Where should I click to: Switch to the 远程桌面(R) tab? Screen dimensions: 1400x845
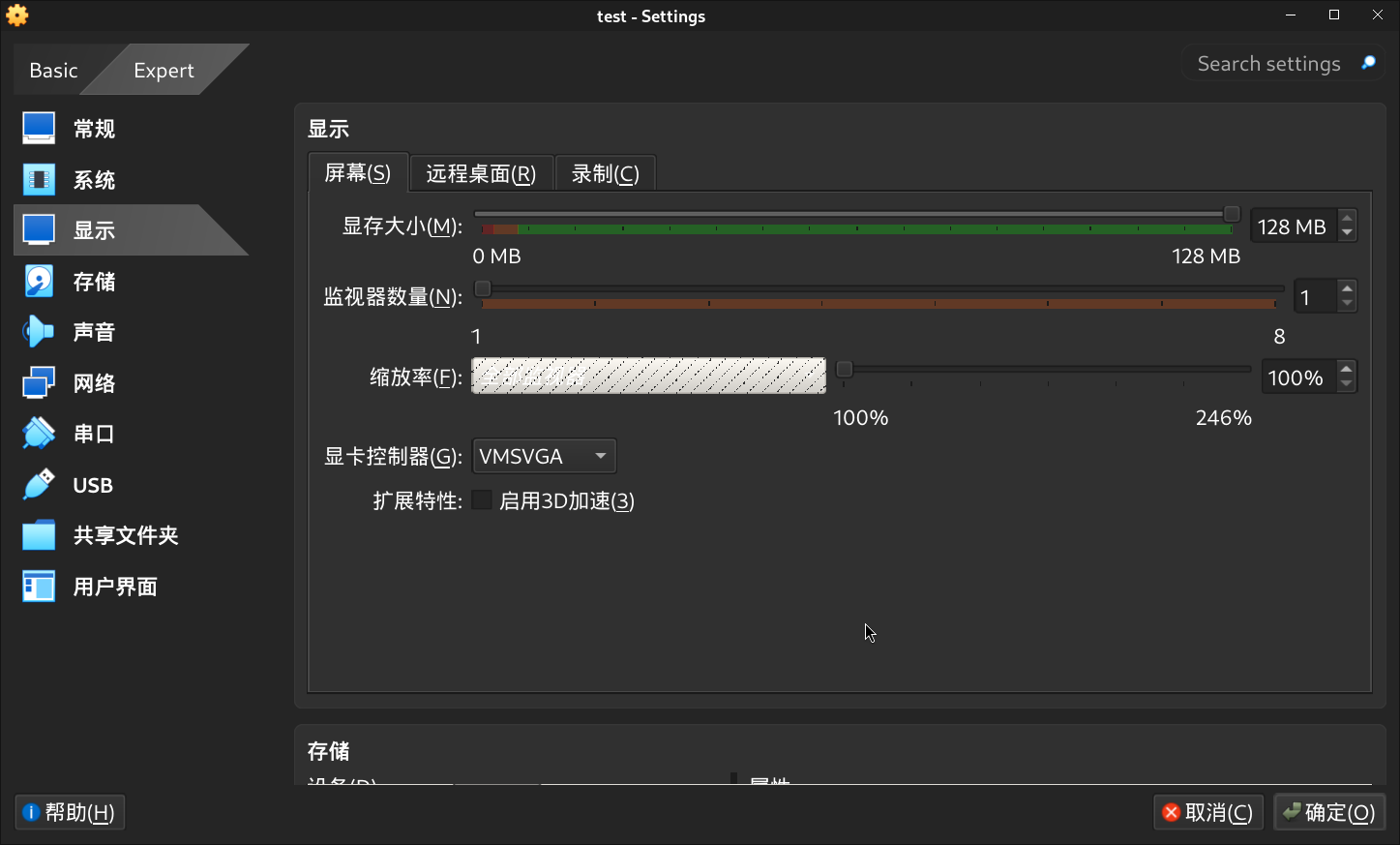pyautogui.click(x=481, y=173)
